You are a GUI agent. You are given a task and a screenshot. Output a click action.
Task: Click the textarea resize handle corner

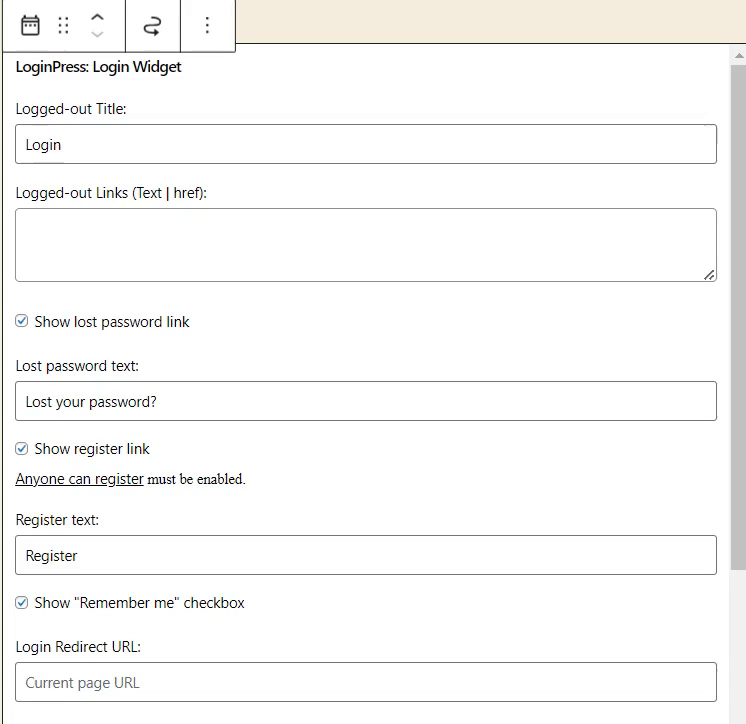point(709,275)
